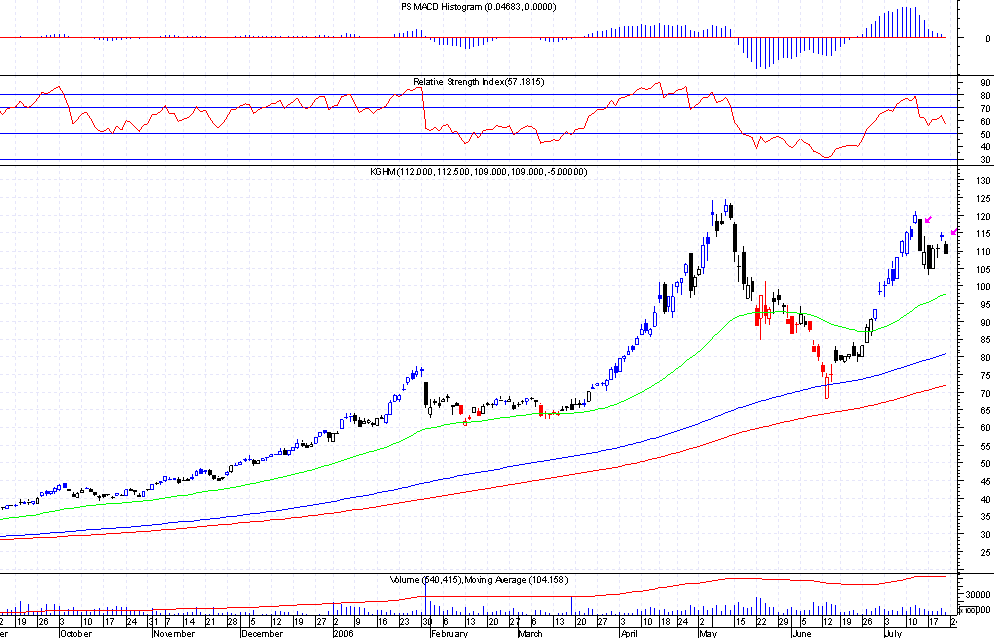The height and width of the screenshot is (638, 994).
Task: Select the February label on the date axis
Action: [448, 632]
